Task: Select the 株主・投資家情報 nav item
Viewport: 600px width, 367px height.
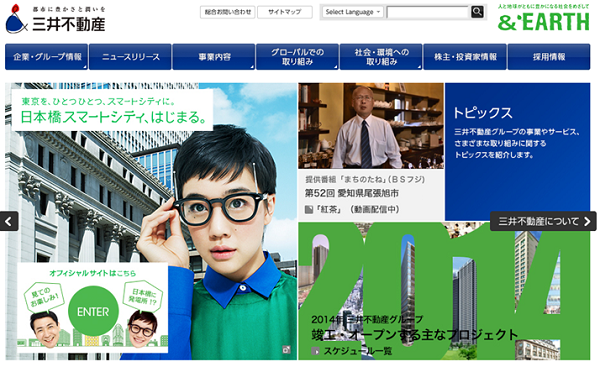Action: click(x=465, y=57)
